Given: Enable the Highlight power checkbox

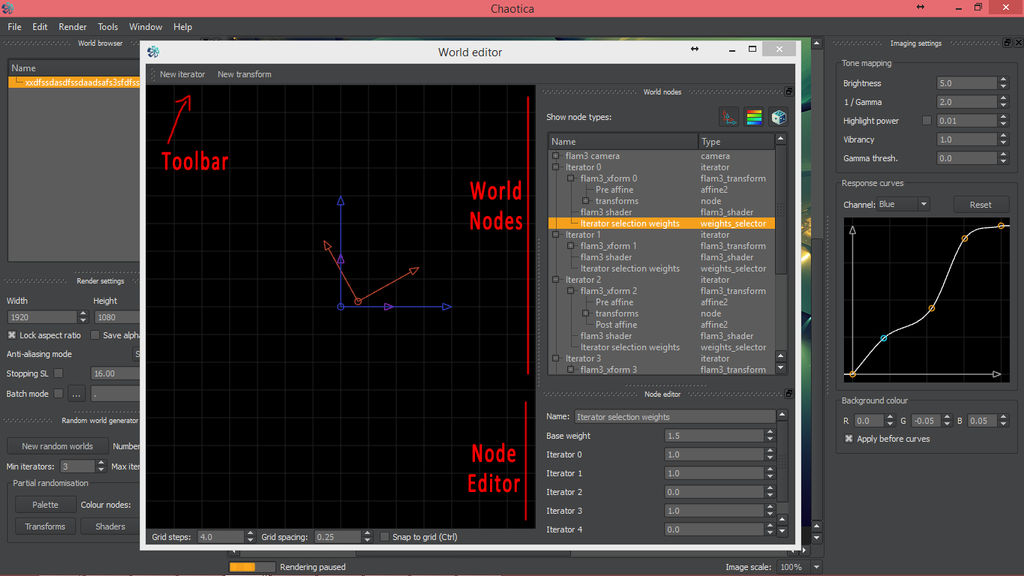Looking at the screenshot, I should [927, 121].
